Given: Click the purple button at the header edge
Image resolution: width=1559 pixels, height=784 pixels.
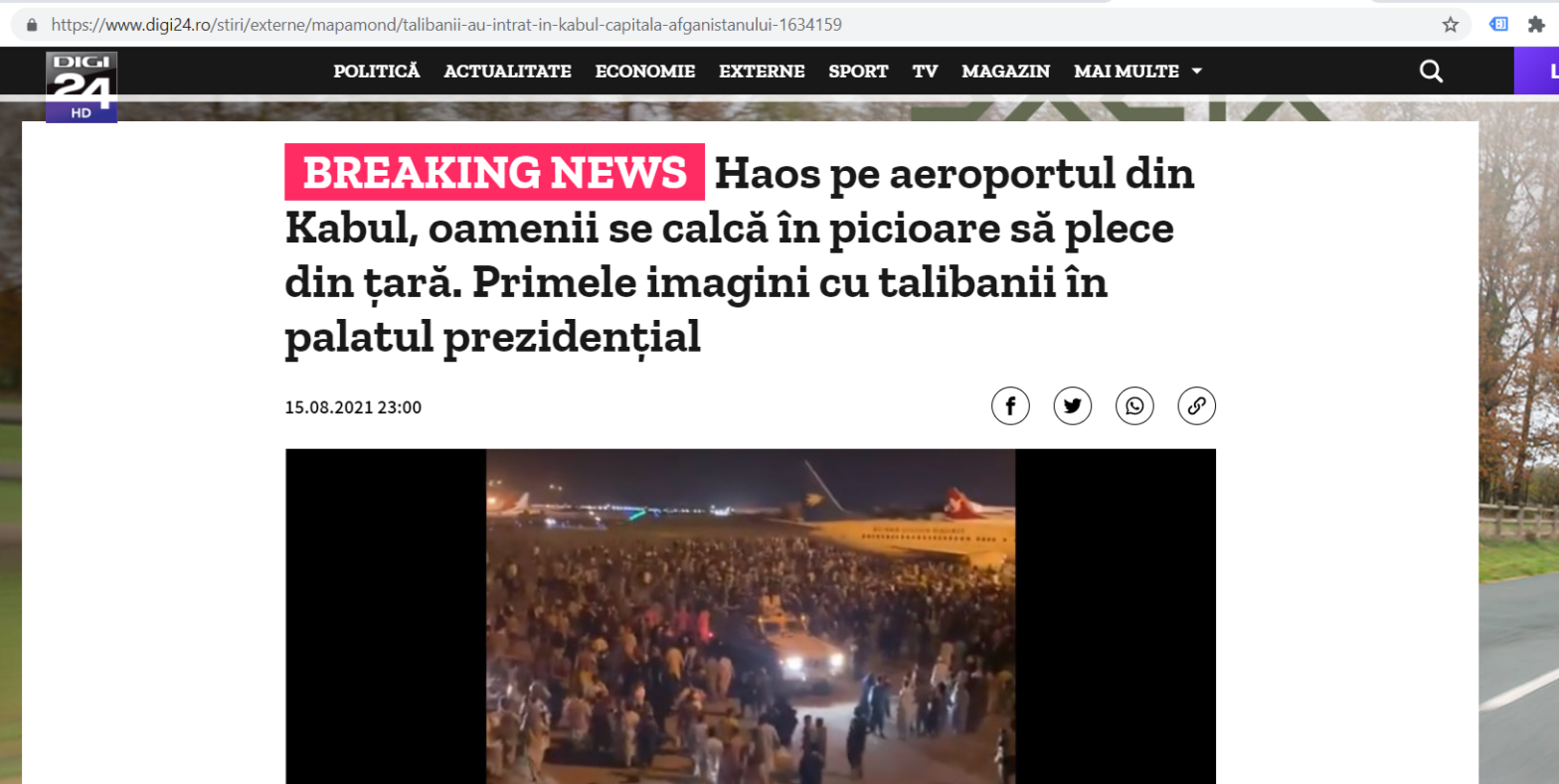Looking at the screenshot, I should pos(1536,72).
